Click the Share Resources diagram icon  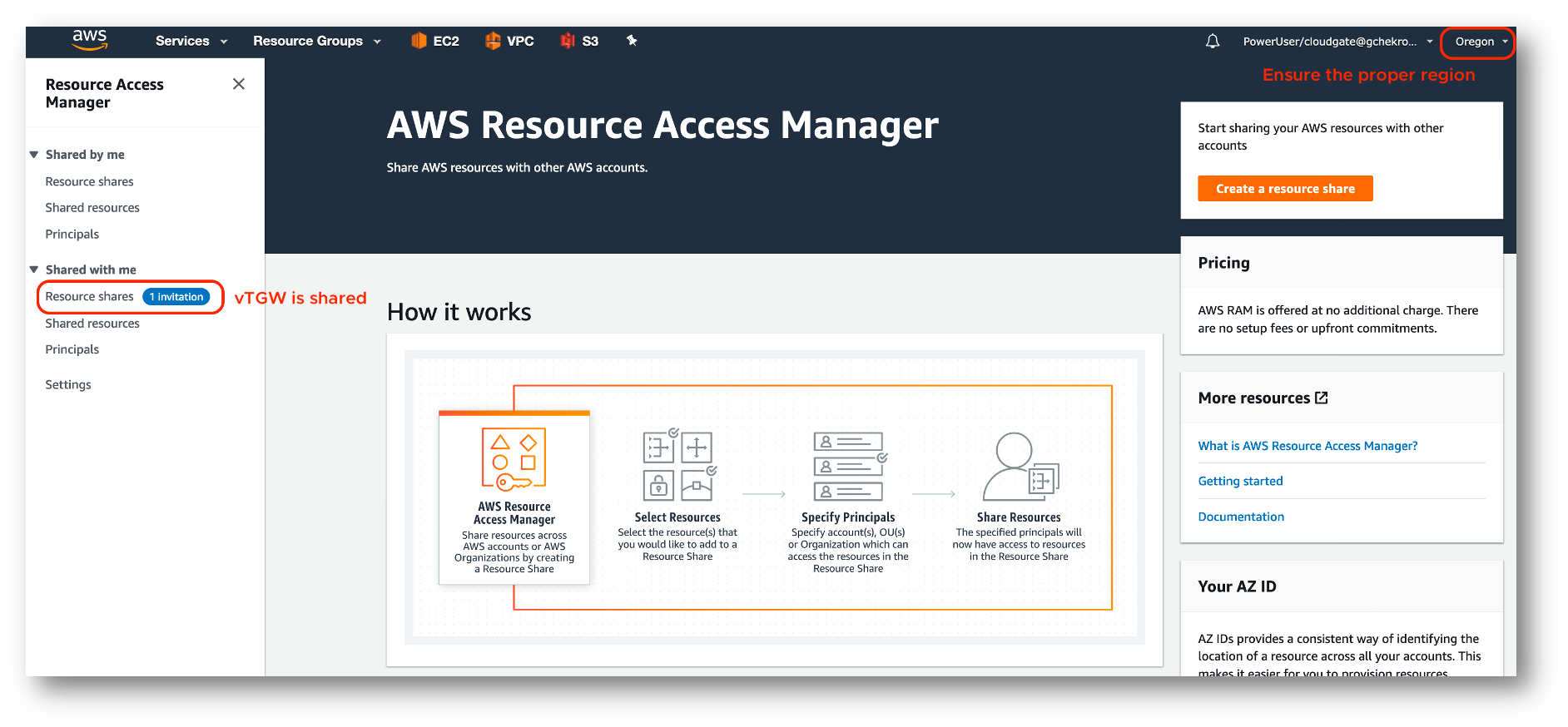[x=1020, y=466]
